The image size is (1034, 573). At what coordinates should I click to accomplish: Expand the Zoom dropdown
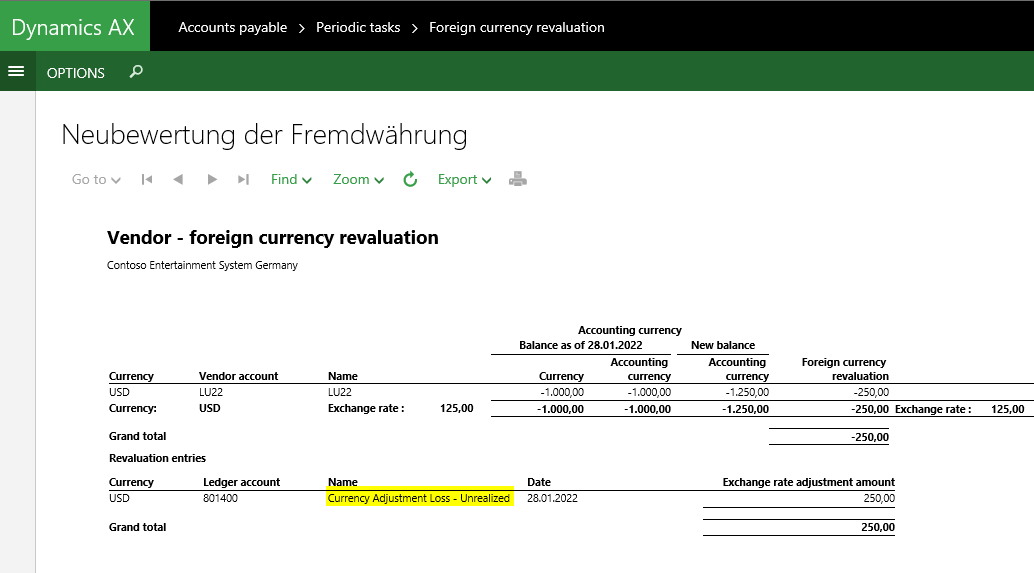coord(358,180)
